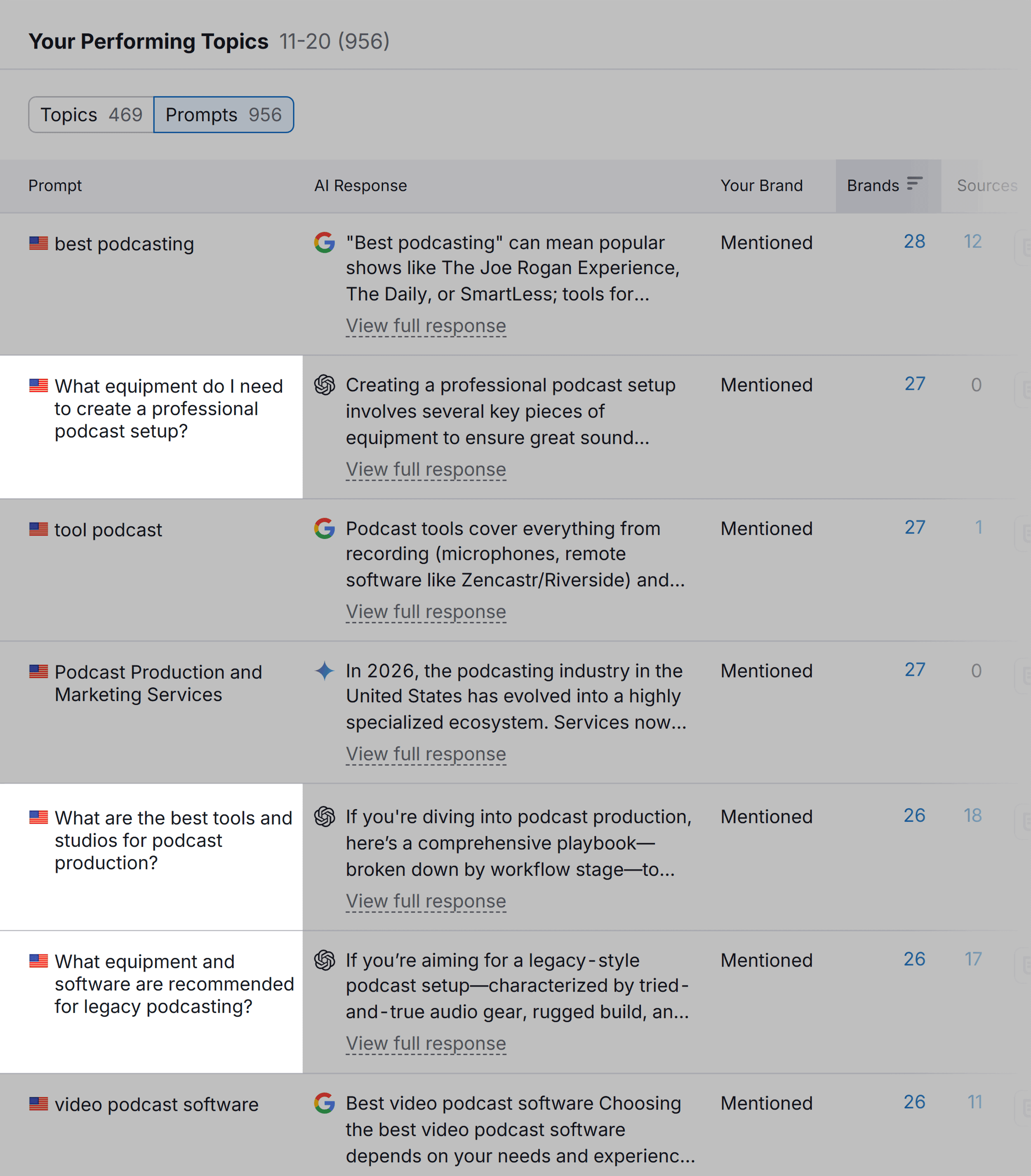The width and height of the screenshot is (1031, 1176).
Task: View full response for best podcasting
Action: 426,326
